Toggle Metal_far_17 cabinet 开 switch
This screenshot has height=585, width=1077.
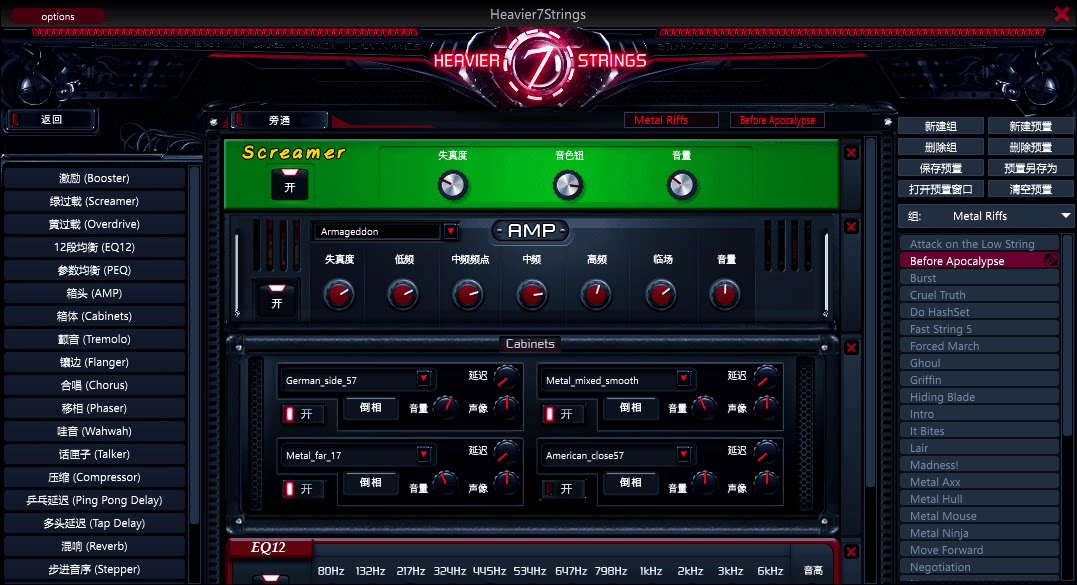pos(303,489)
